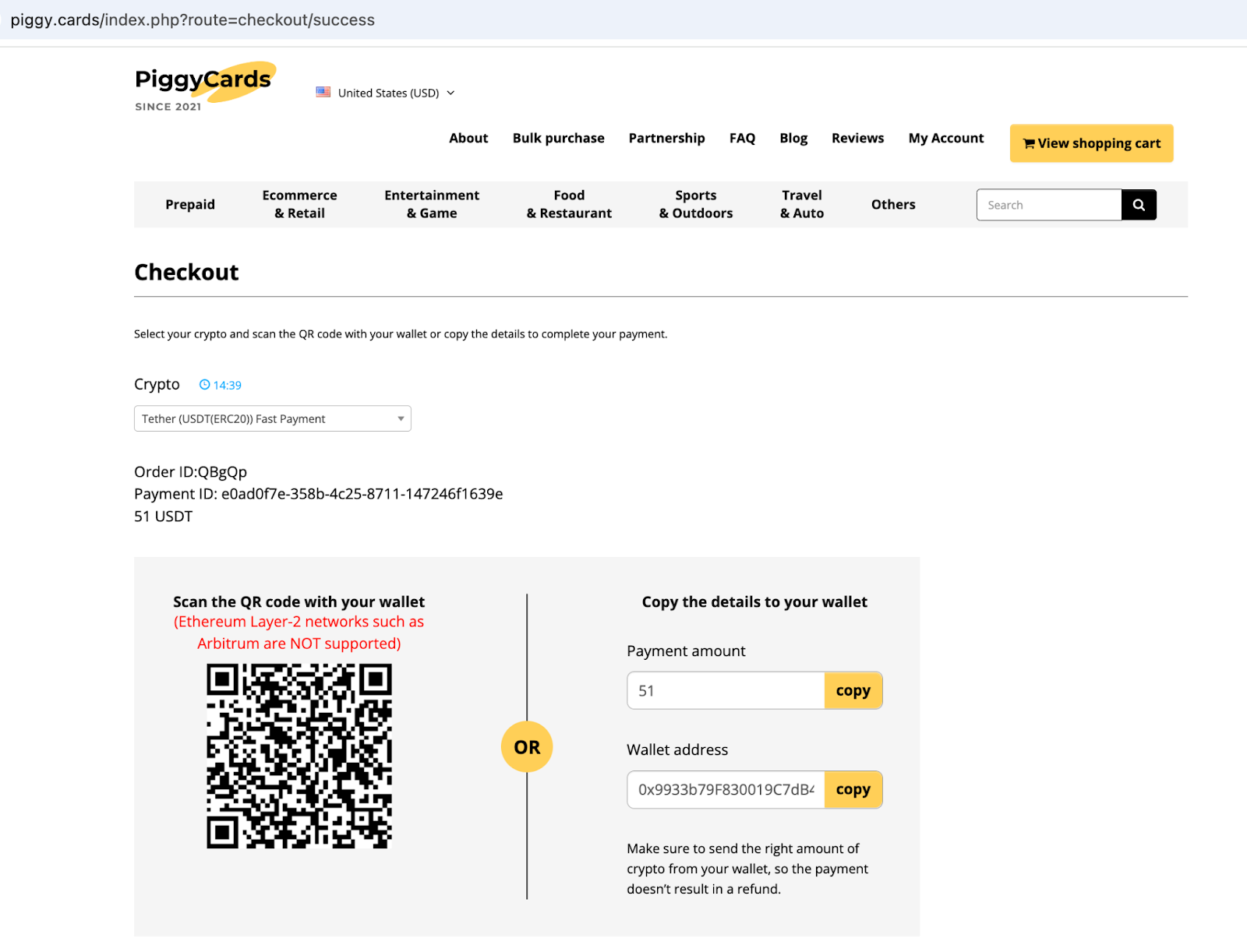Open the About page

tap(468, 138)
